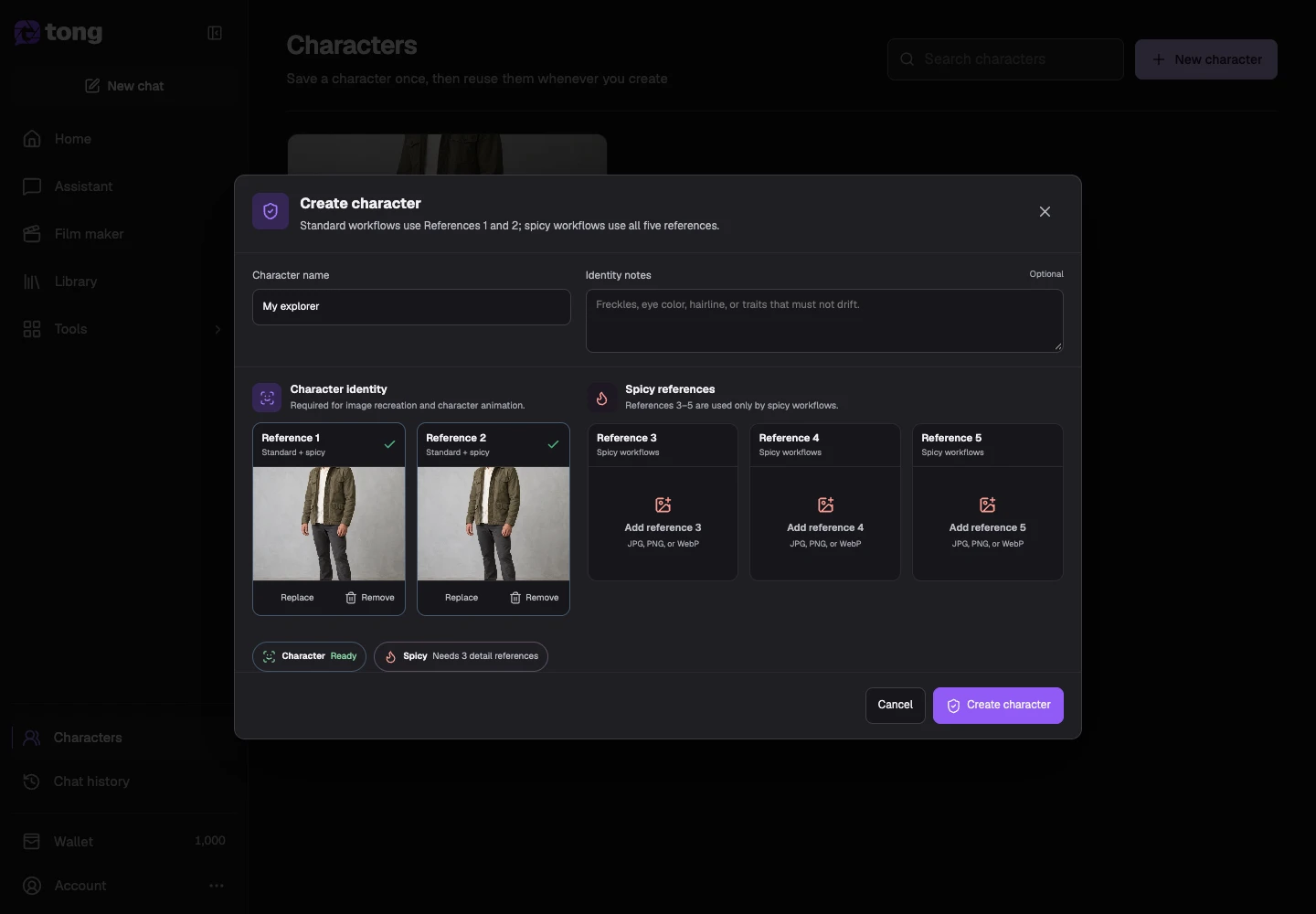Click the Add reference 5 upload icon
The height and width of the screenshot is (914, 1316).
(x=988, y=505)
